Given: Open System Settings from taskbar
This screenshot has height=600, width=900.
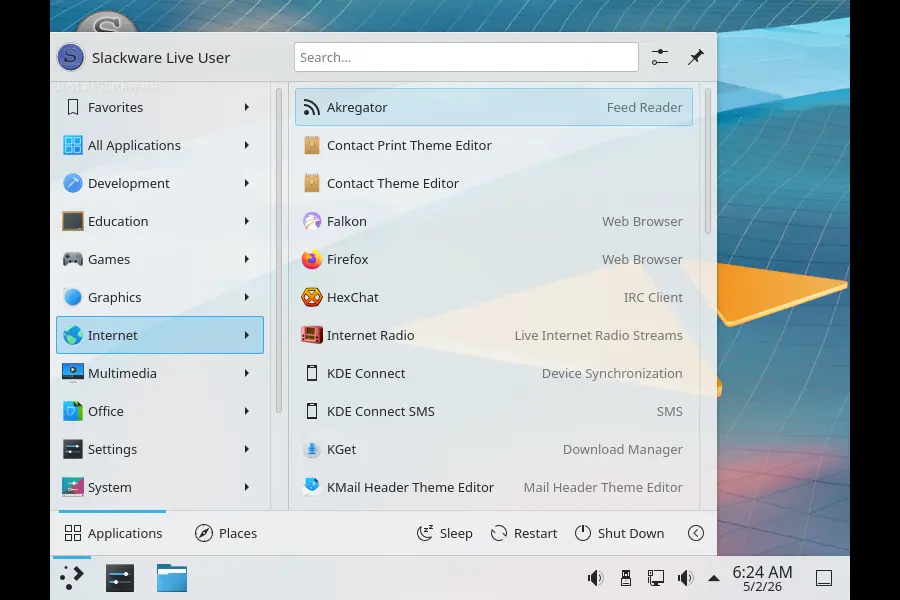Looking at the screenshot, I should [120, 578].
